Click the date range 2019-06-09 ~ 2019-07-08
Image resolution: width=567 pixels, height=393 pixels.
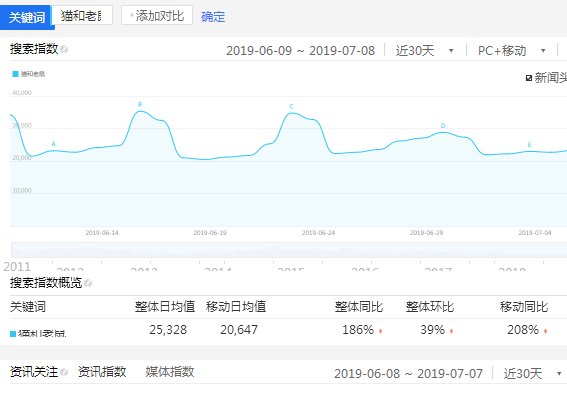tap(300, 51)
